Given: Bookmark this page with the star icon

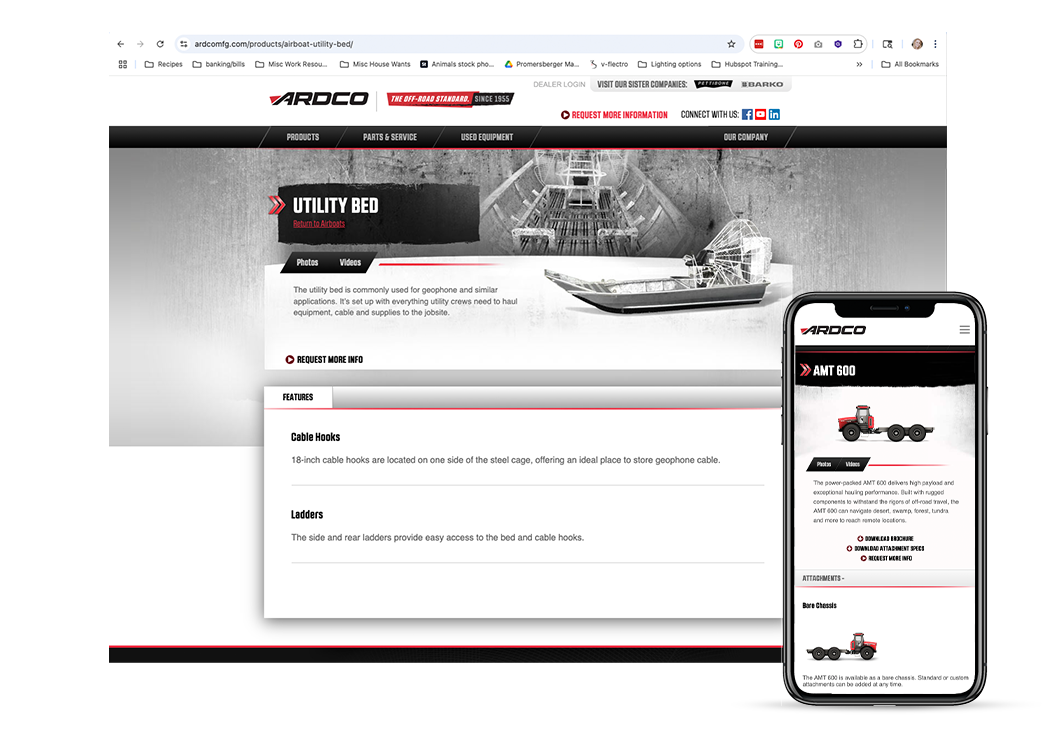Looking at the screenshot, I should (x=731, y=44).
